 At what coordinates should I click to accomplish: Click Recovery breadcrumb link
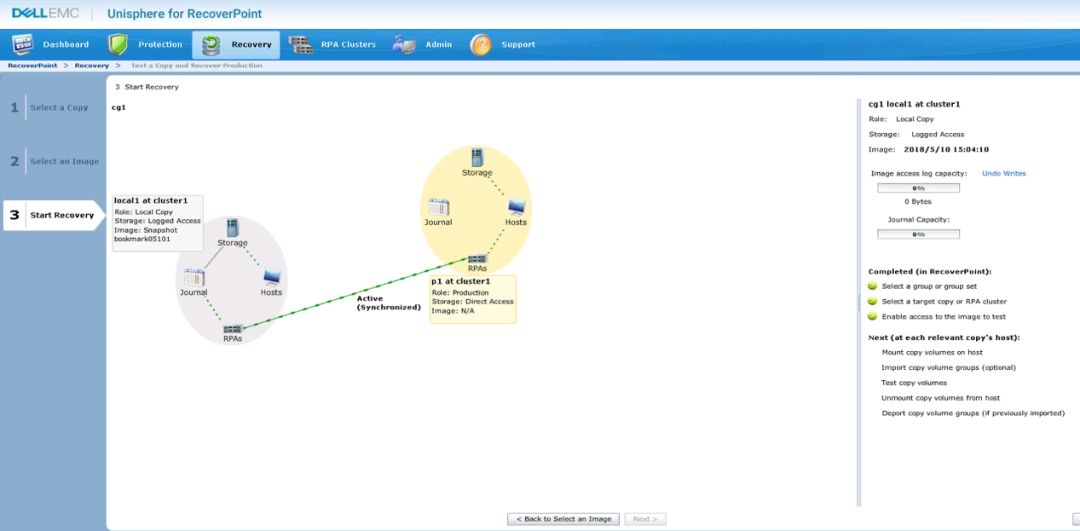click(x=92, y=65)
